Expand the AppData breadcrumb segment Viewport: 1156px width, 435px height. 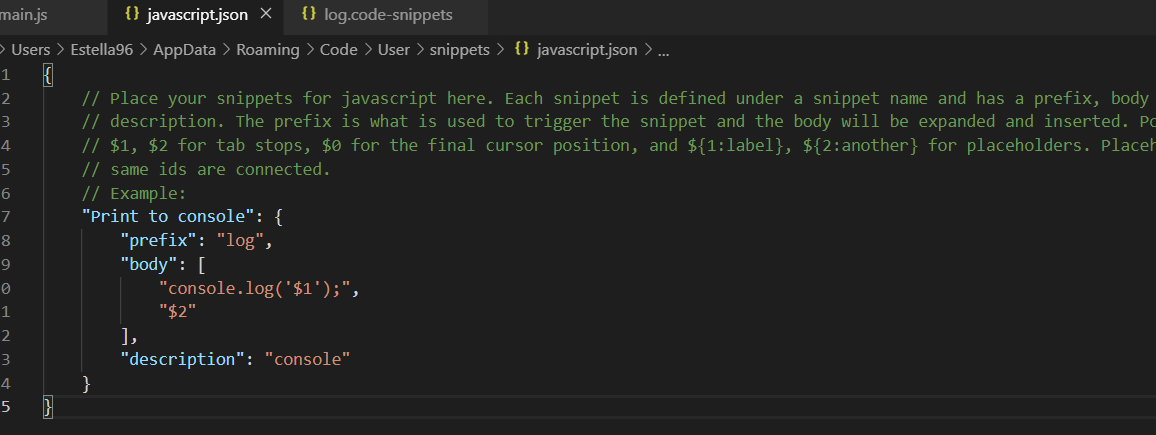(184, 50)
